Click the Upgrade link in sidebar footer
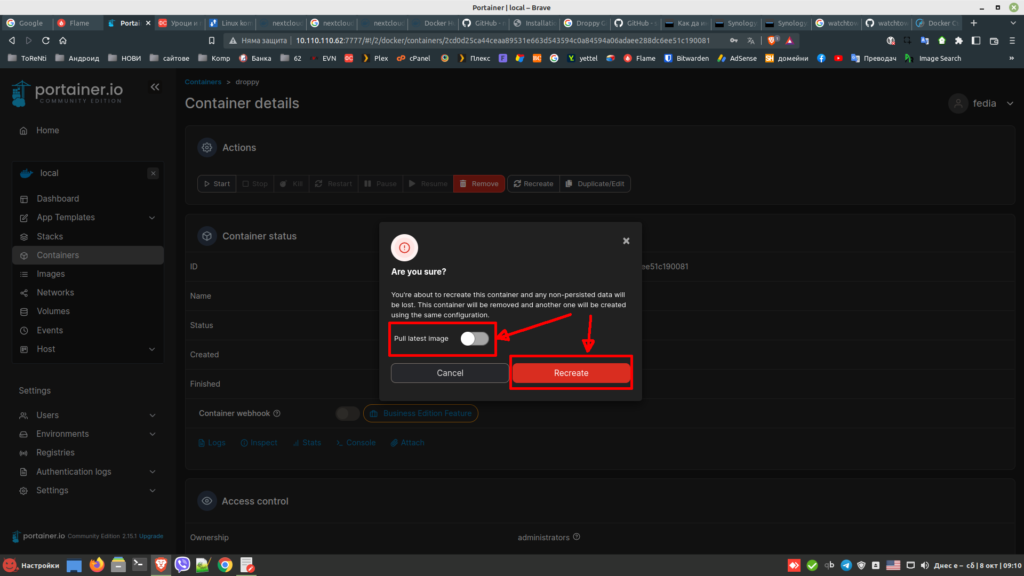Image resolution: width=1024 pixels, height=576 pixels. 151,536
